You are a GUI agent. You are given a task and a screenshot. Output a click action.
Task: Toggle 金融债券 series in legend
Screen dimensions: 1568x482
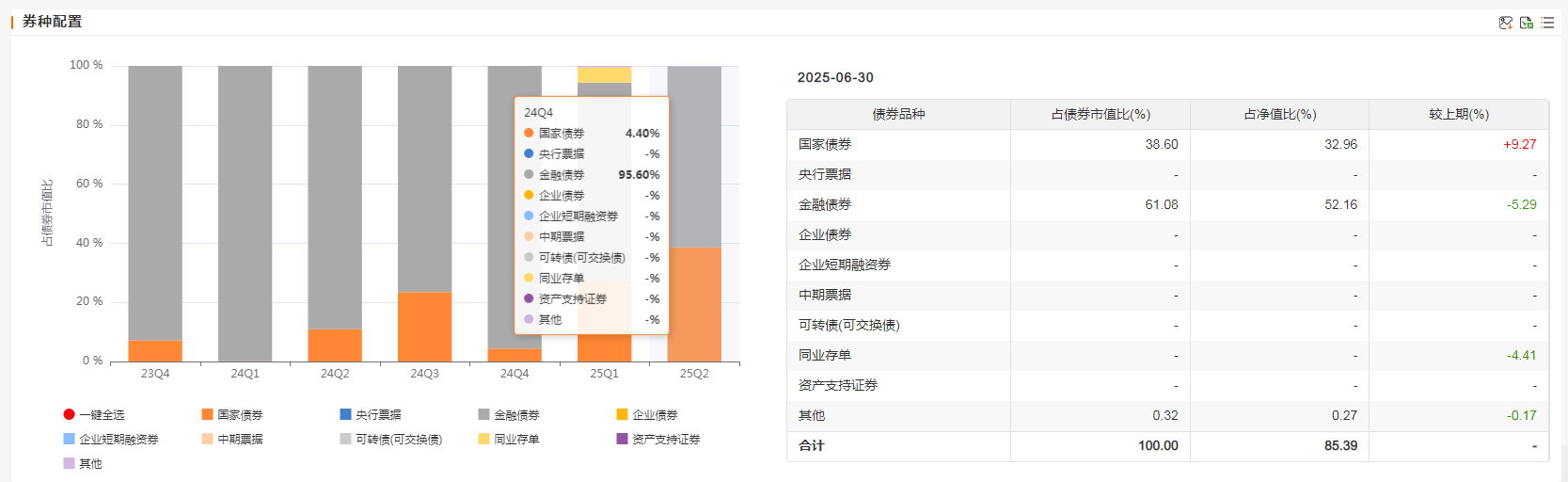509,414
